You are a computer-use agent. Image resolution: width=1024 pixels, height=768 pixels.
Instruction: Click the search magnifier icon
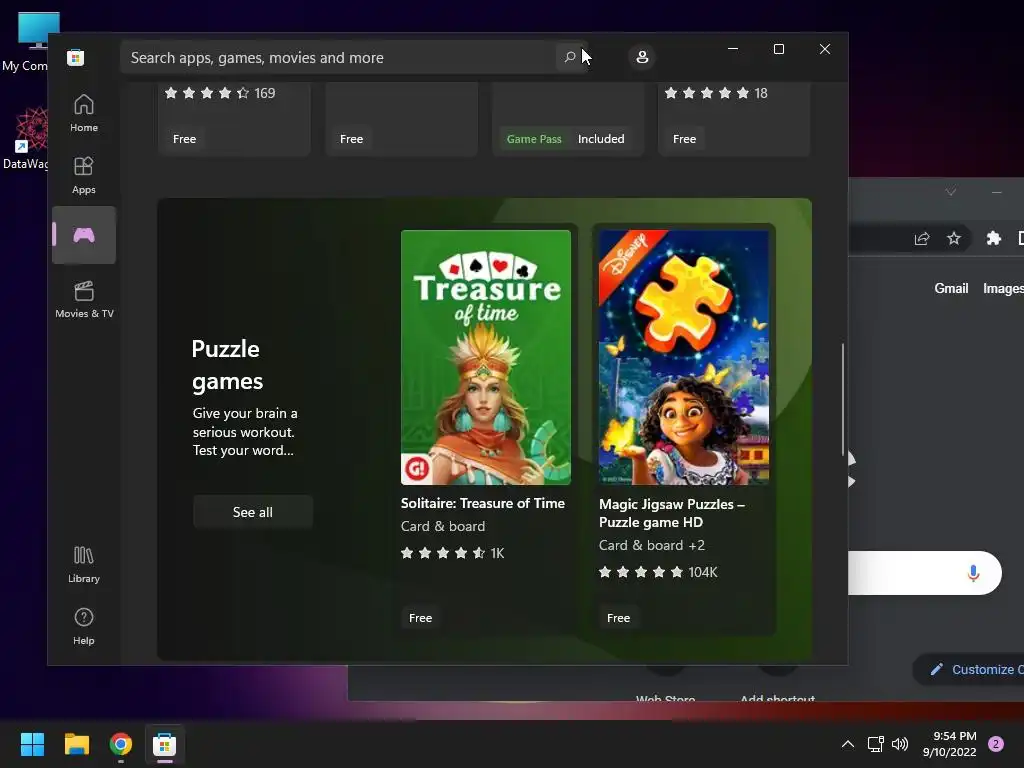(569, 57)
